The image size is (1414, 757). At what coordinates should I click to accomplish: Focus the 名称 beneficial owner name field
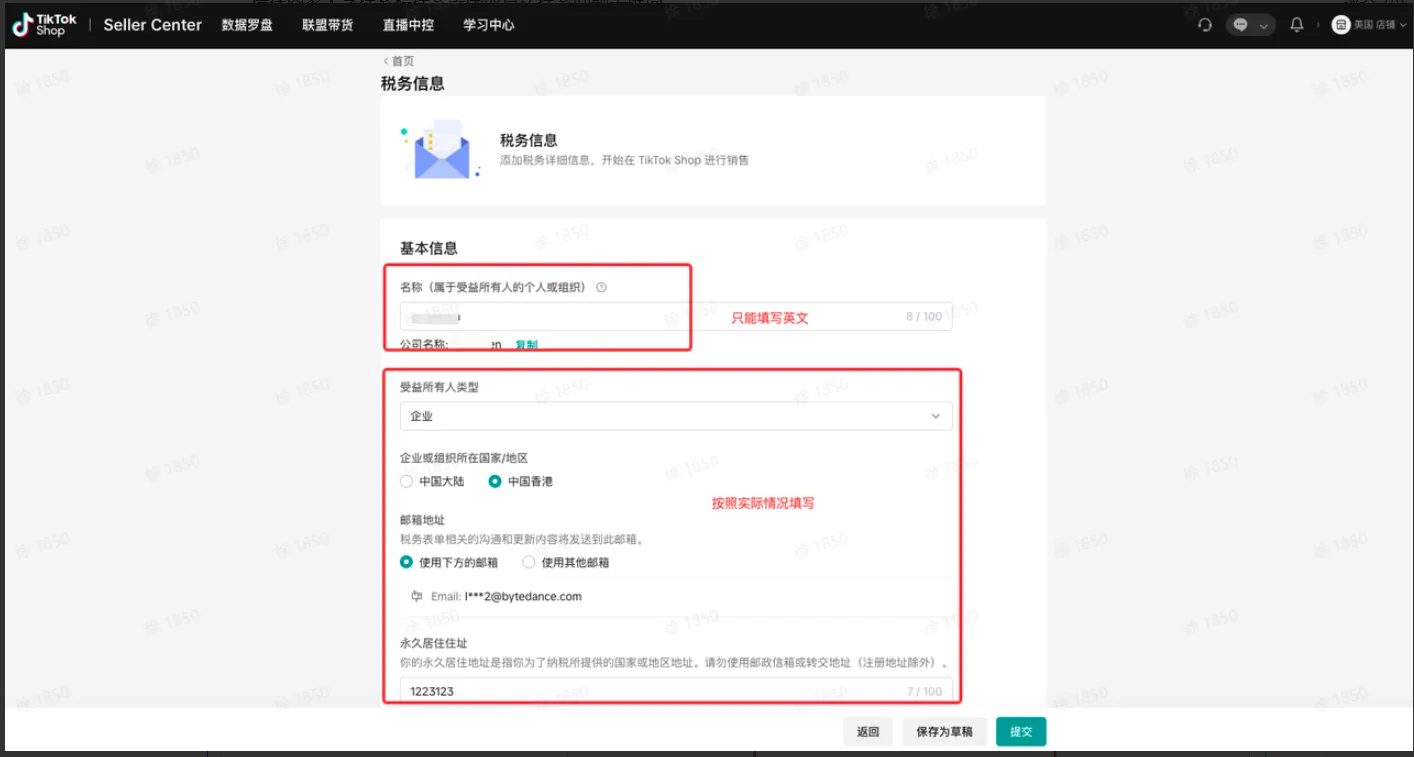click(x=676, y=316)
